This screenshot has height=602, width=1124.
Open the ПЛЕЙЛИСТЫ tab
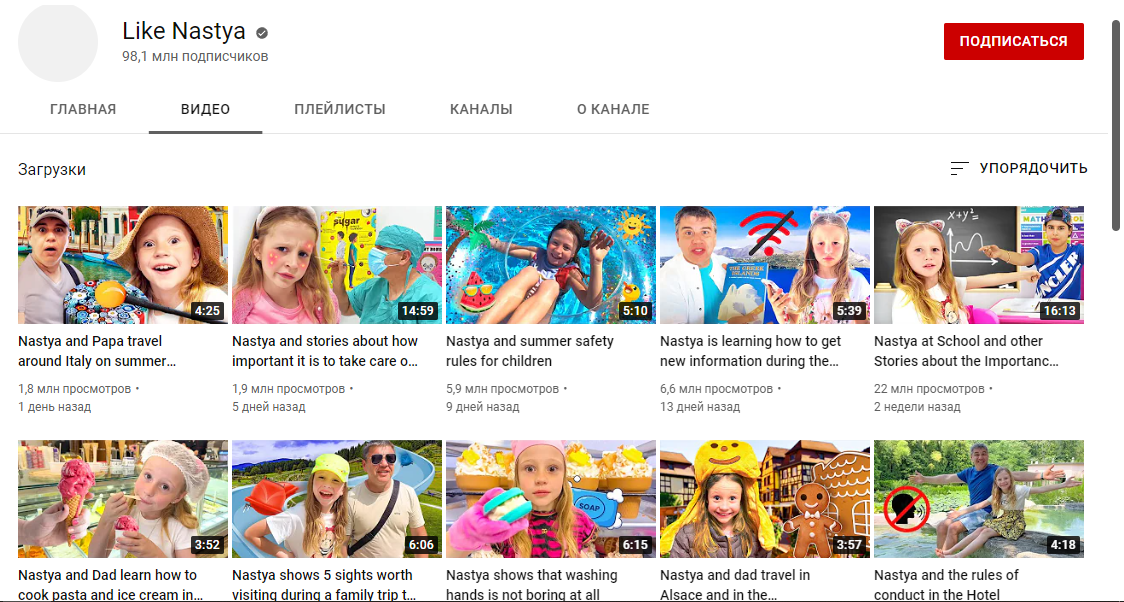point(341,109)
